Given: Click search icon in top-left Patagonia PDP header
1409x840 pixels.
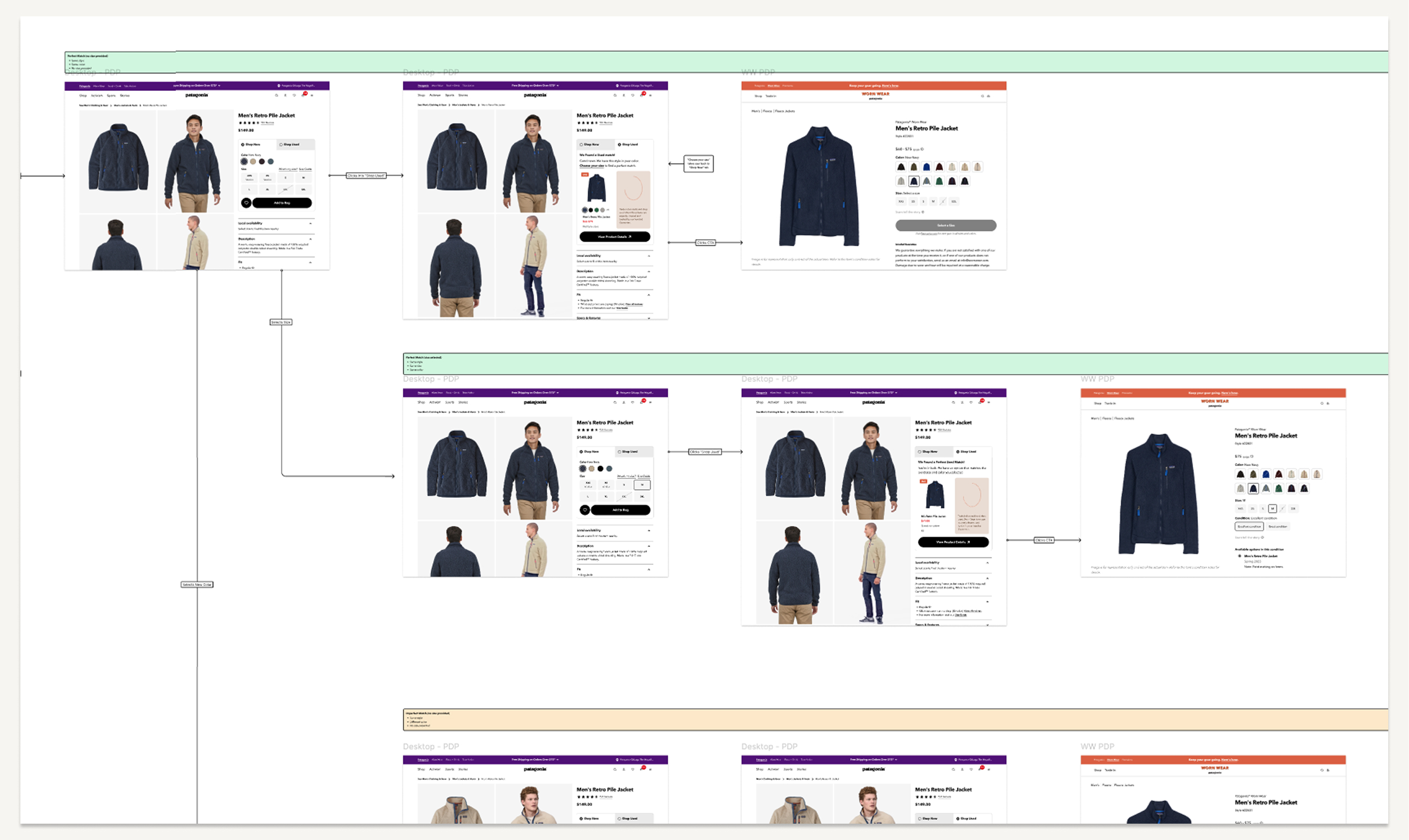Looking at the screenshot, I should point(276,95).
